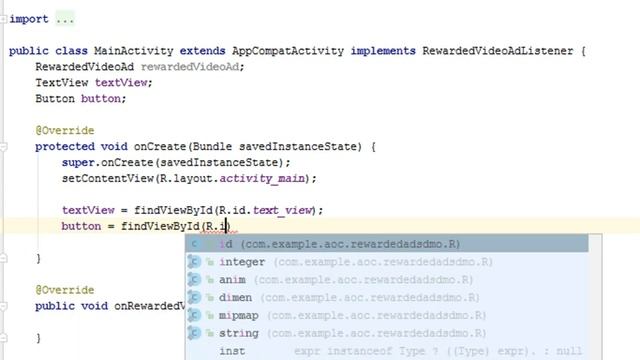Click the 'MainActivity' class name
This screenshot has width=640, height=360.
(133, 51)
